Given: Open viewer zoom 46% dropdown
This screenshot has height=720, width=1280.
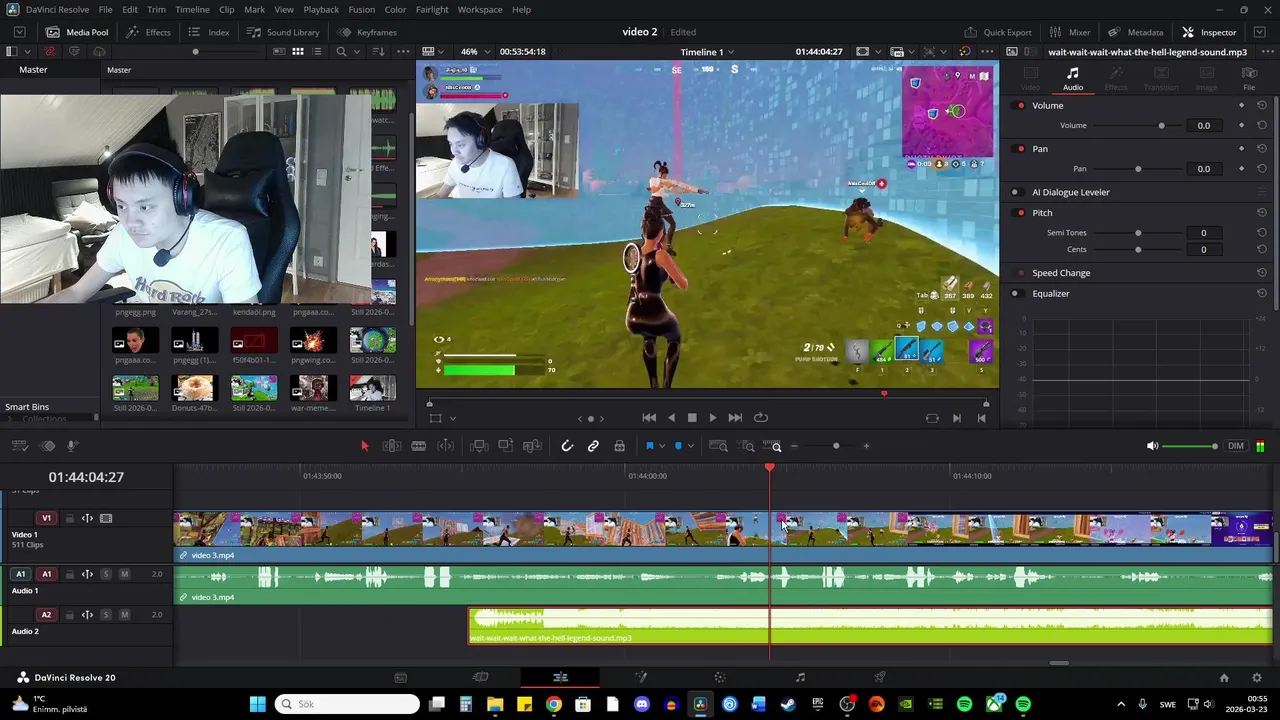Looking at the screenshot, I should coord(475,51).
